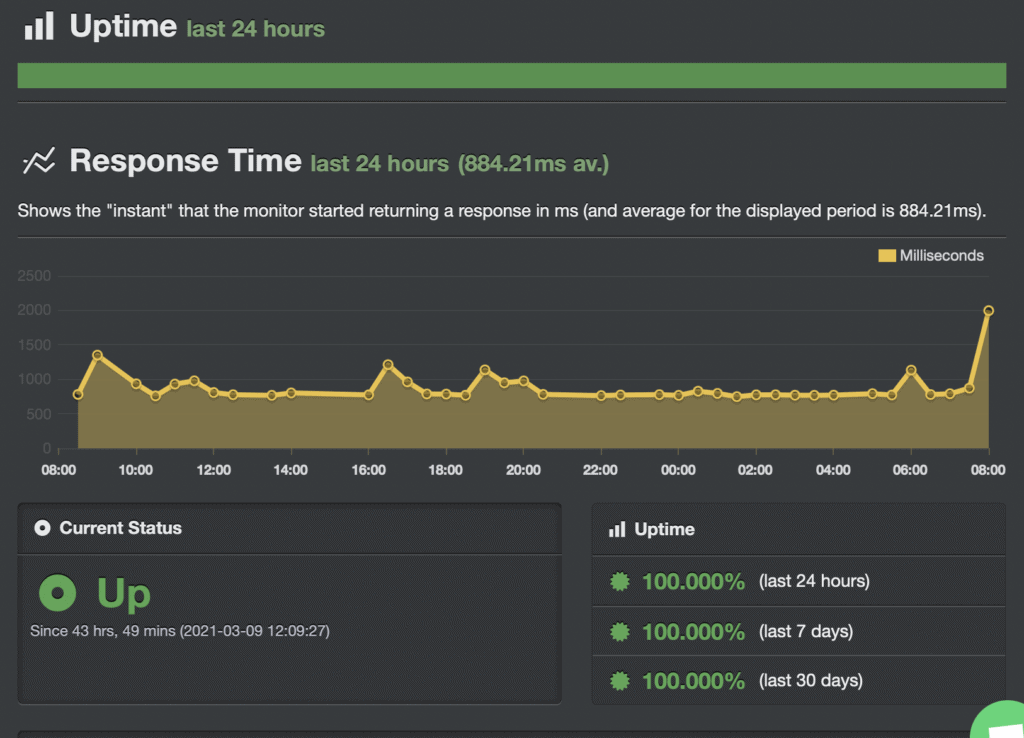The height and width of the screenshot is (738, 1024).
Task: Click the green badge next to last 30 days
Action: pyautogui.click(x=620, y=681)
